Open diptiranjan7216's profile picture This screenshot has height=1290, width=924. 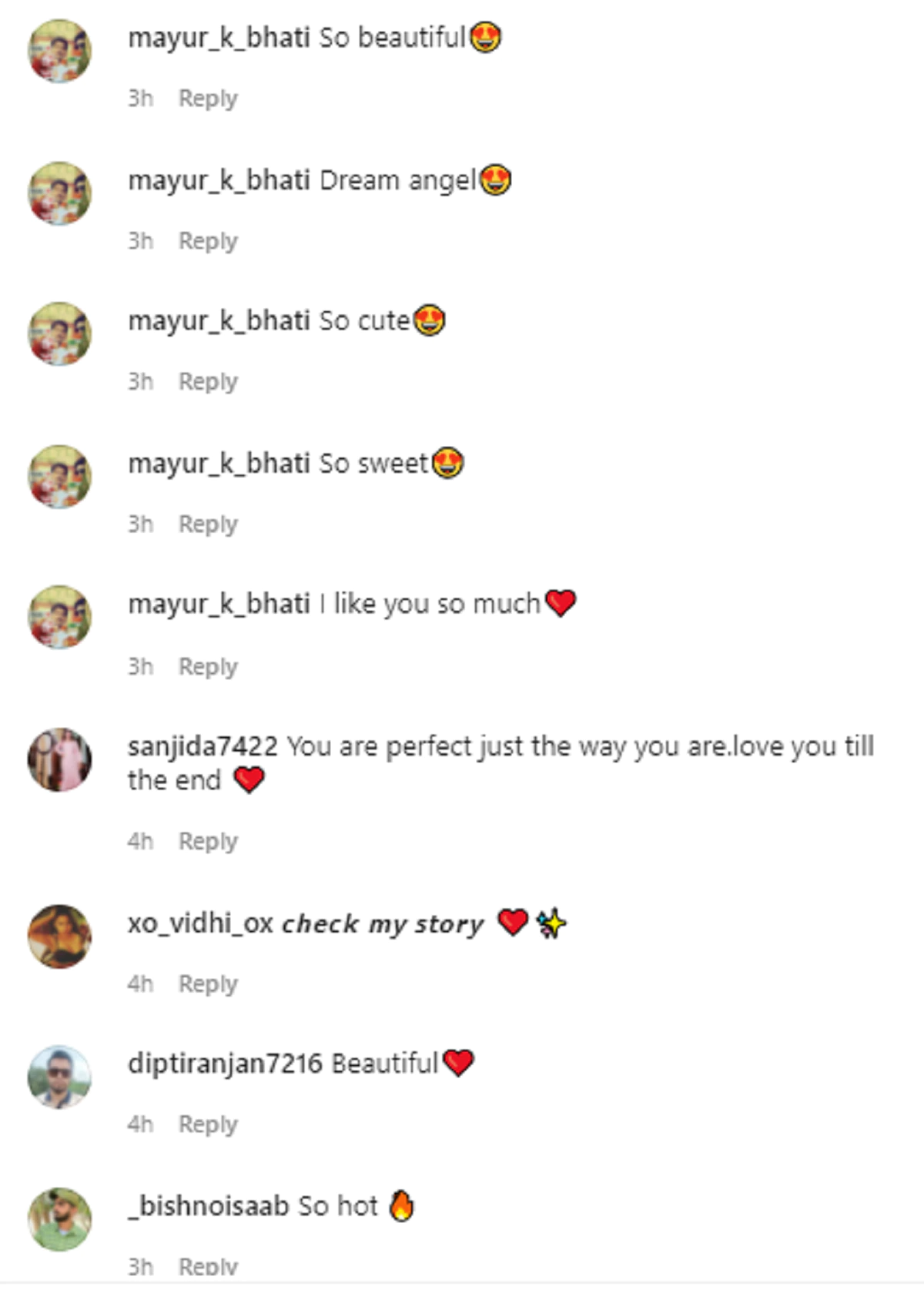coord(59,1077)
